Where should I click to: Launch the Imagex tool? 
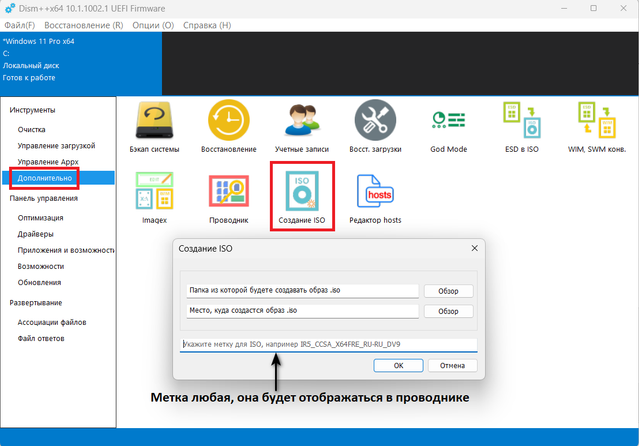coord(154,198)
